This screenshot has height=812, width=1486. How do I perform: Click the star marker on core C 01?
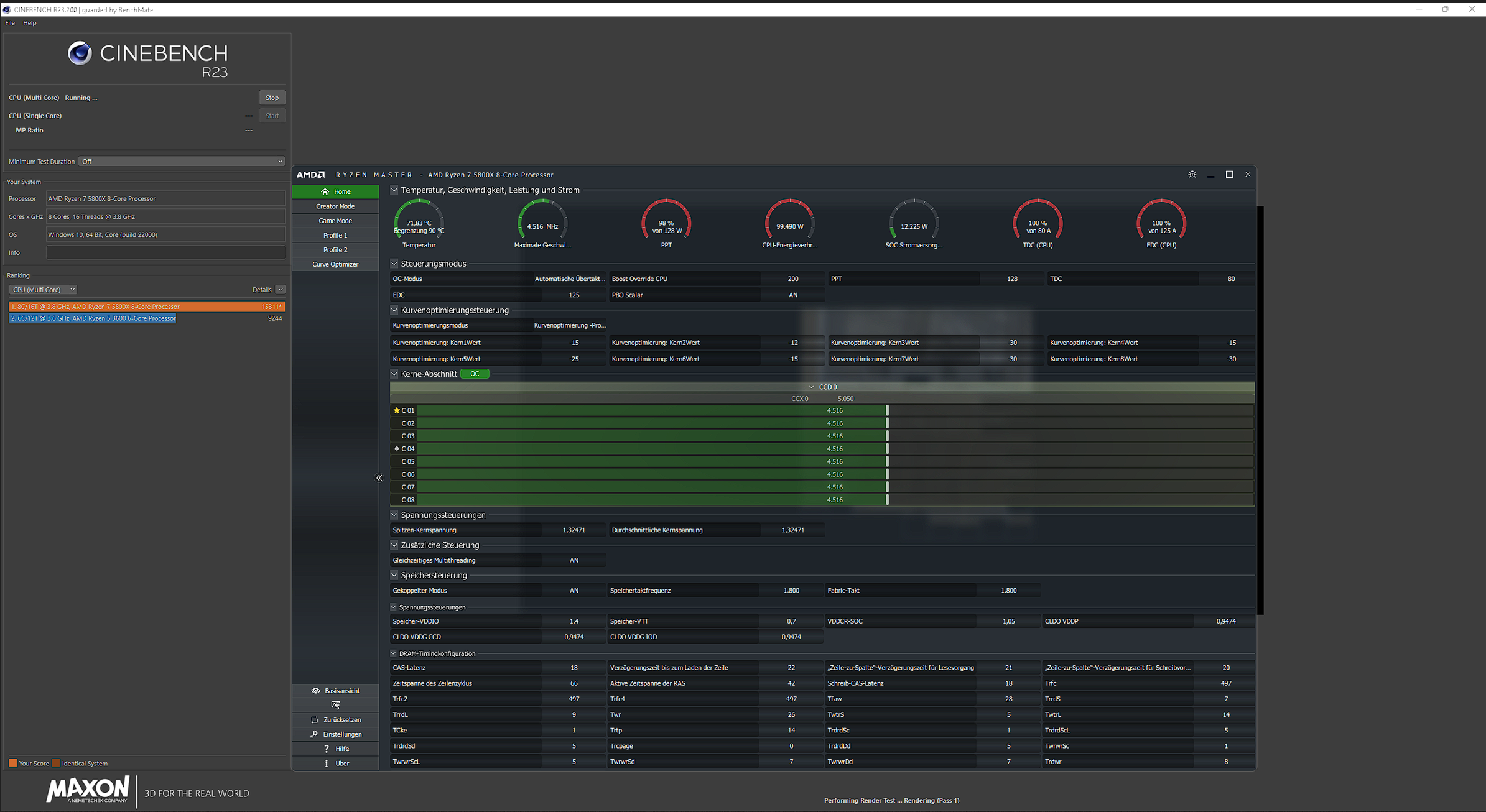396,410
